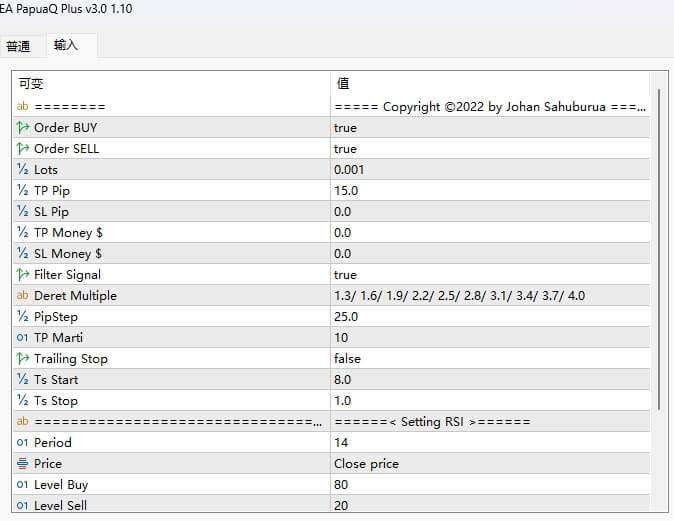Click the arrow icon beside Order BUY

(x=22, y=127)
